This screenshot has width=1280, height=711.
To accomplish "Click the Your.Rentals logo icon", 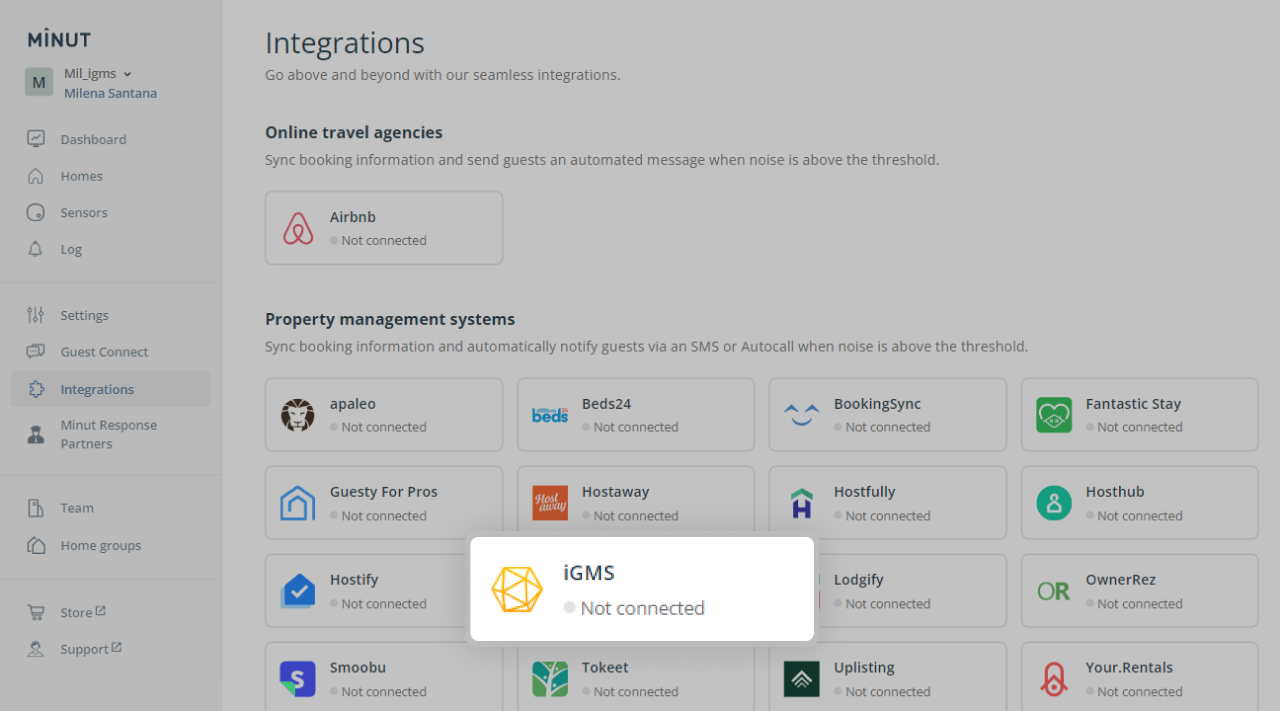I will click(x=1053, y=678).
